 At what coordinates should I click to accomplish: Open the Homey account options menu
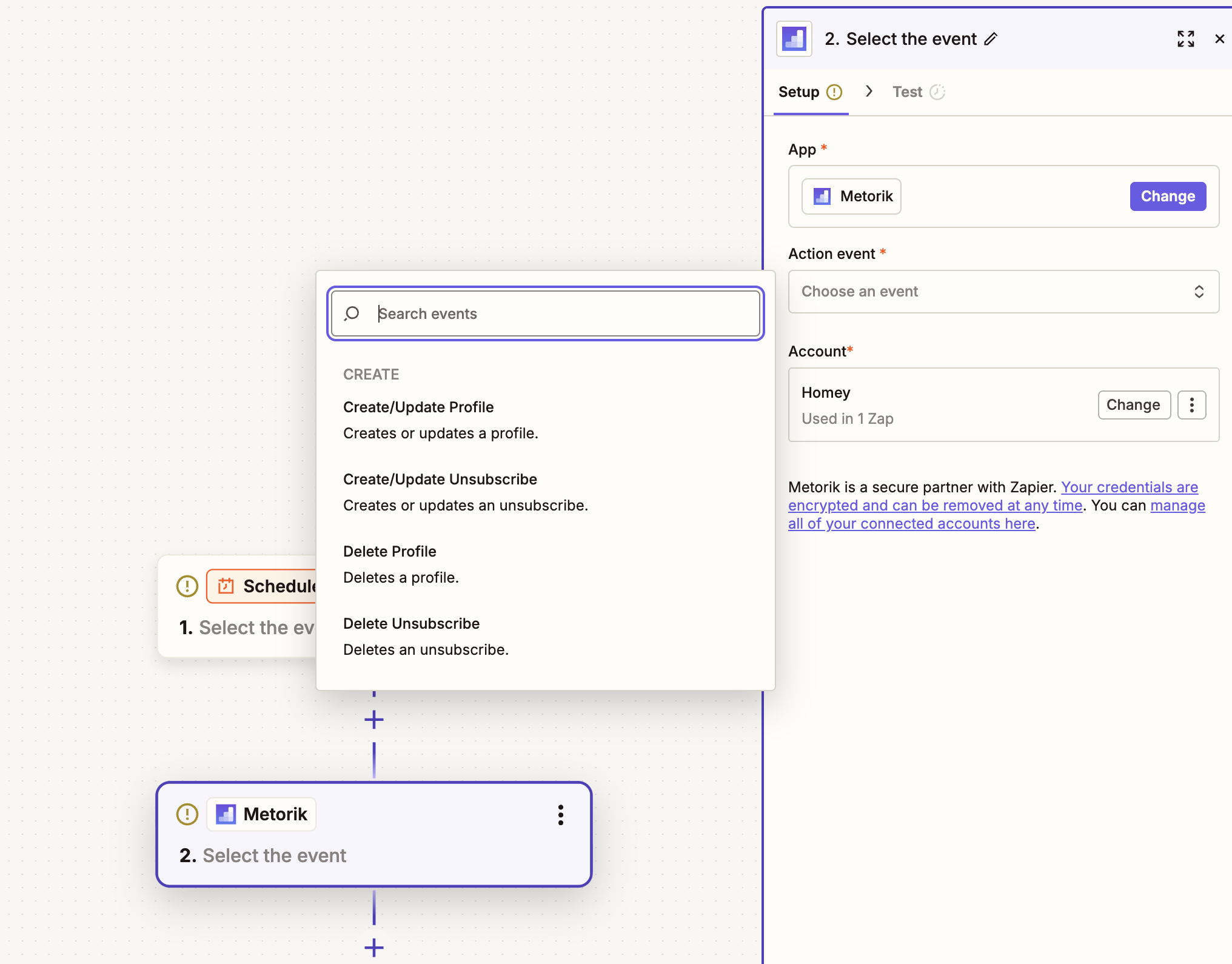point(1191,405)
